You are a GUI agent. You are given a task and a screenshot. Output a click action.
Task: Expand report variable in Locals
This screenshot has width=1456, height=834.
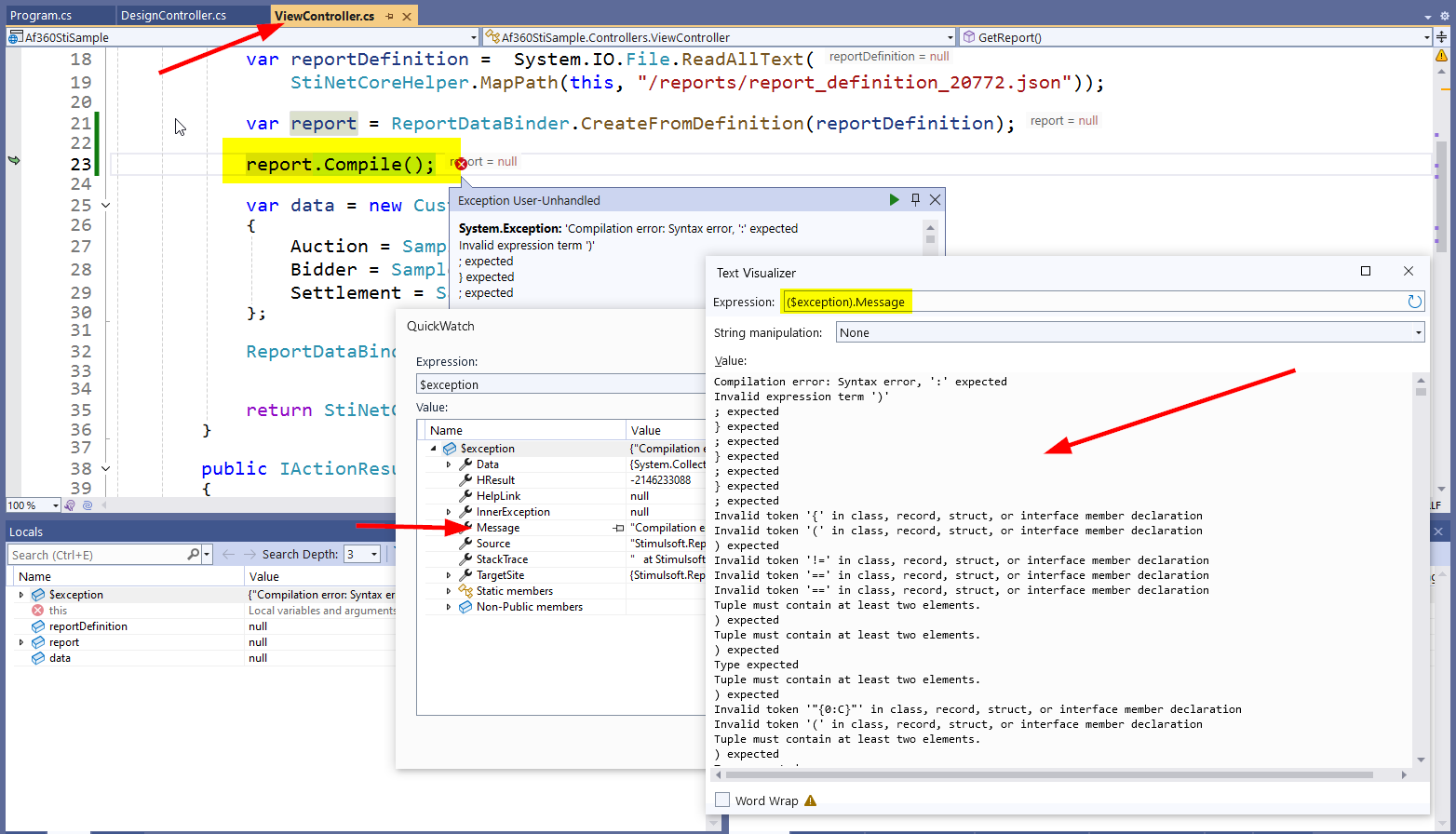[x=21, y=642]
